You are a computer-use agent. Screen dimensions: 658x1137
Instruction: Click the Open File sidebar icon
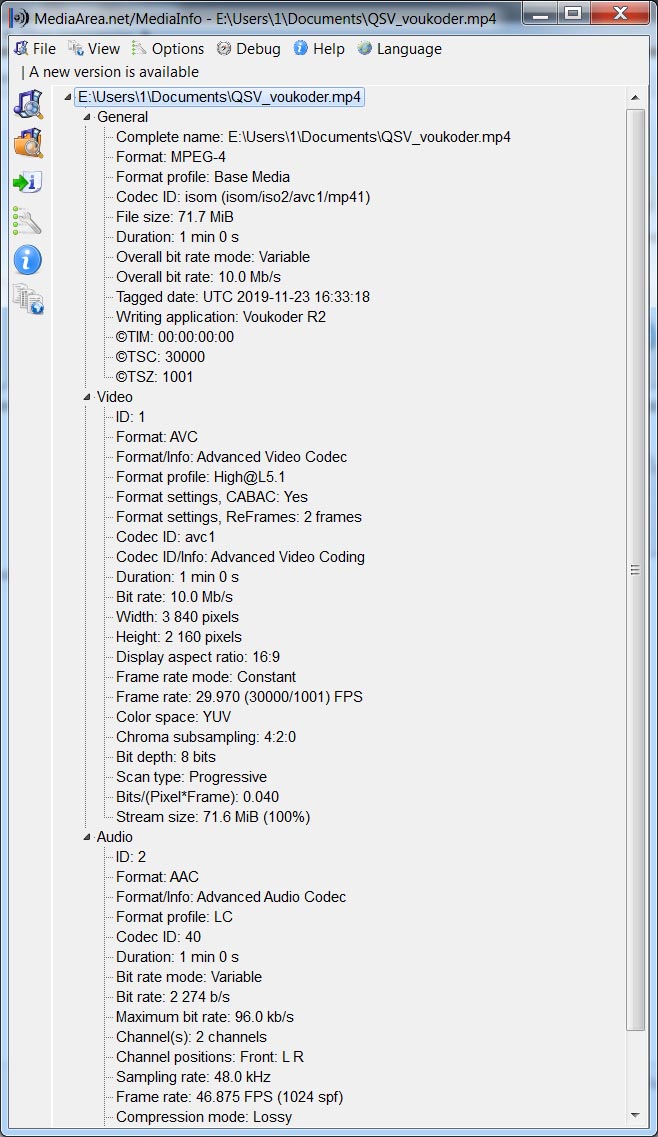[28, 104]
